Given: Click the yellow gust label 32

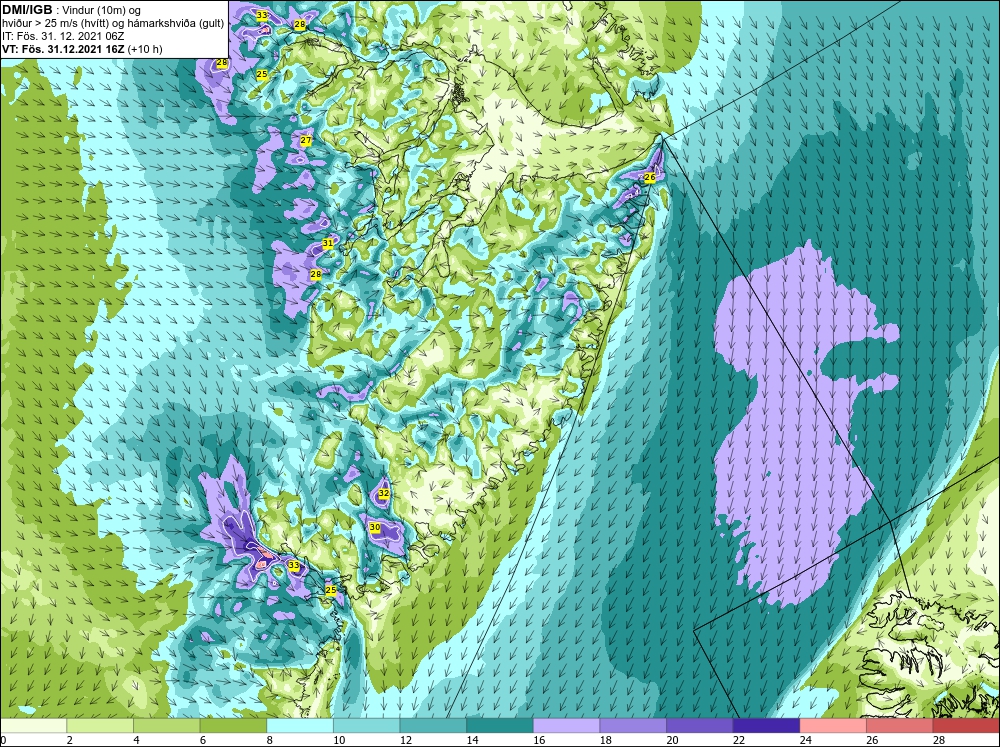Looking at the screenshot, I should pyautogui.click(x=384, y=494).
